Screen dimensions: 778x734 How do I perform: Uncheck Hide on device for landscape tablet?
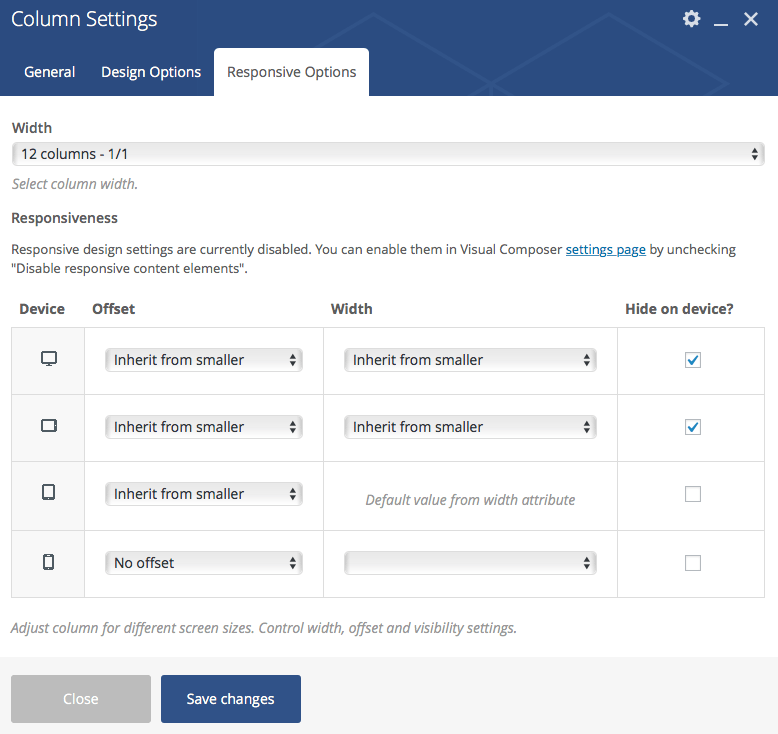[x=693, y=427]
